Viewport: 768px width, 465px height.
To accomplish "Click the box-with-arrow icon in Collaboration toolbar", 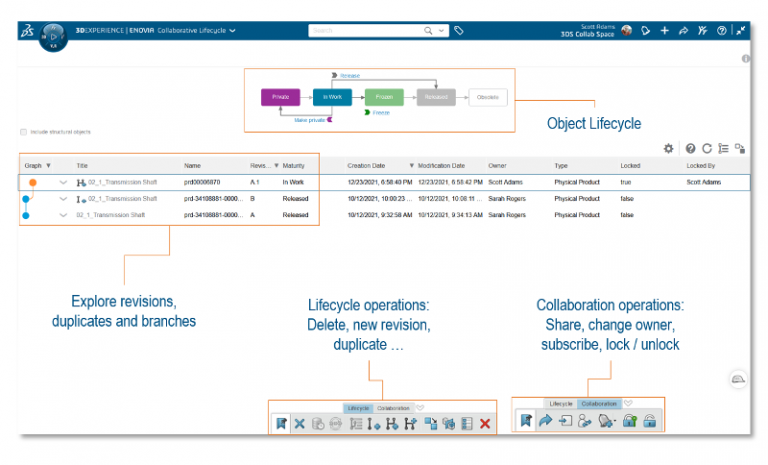I will [565, 421].
